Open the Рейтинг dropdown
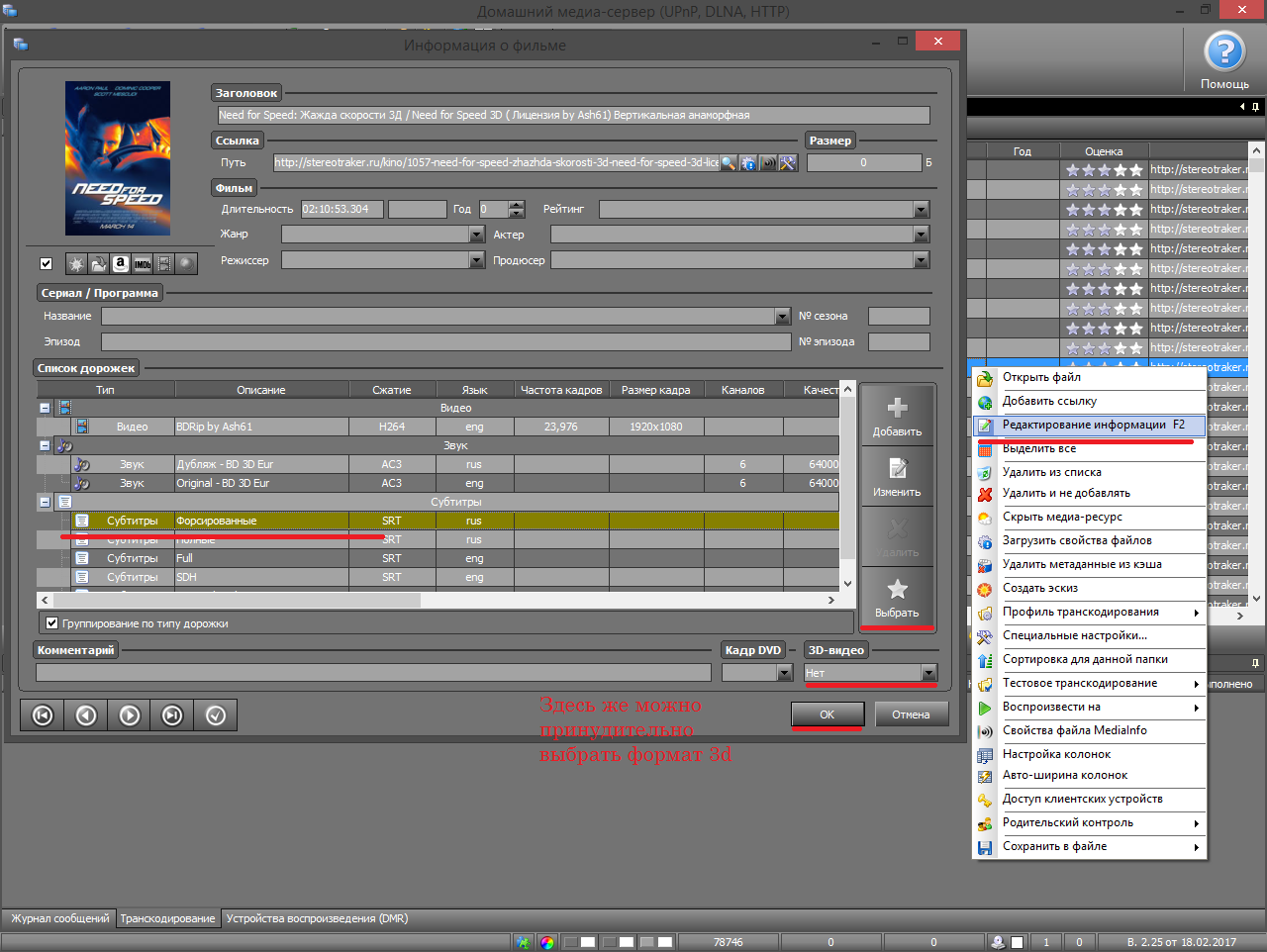1267x952 pixels. pyautogui.click(x=922, y=210)
